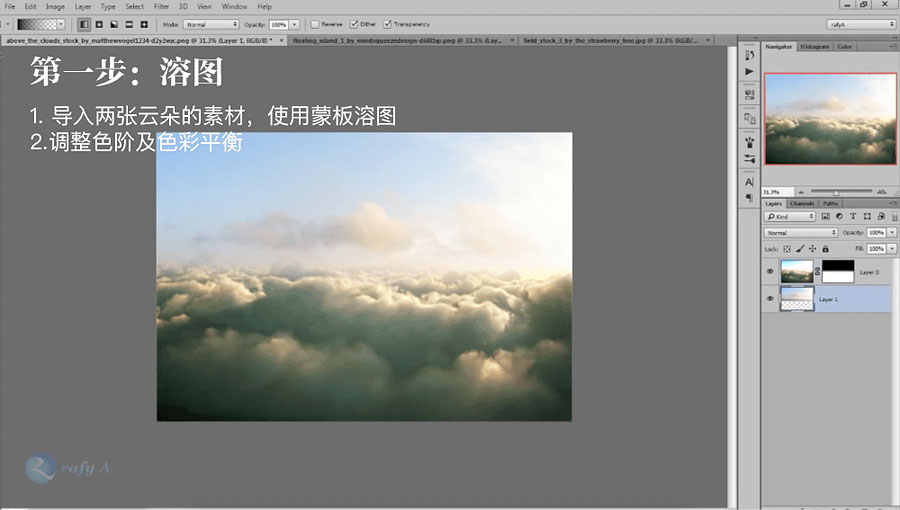Open the Paragraph panel icon

(749, 198)
